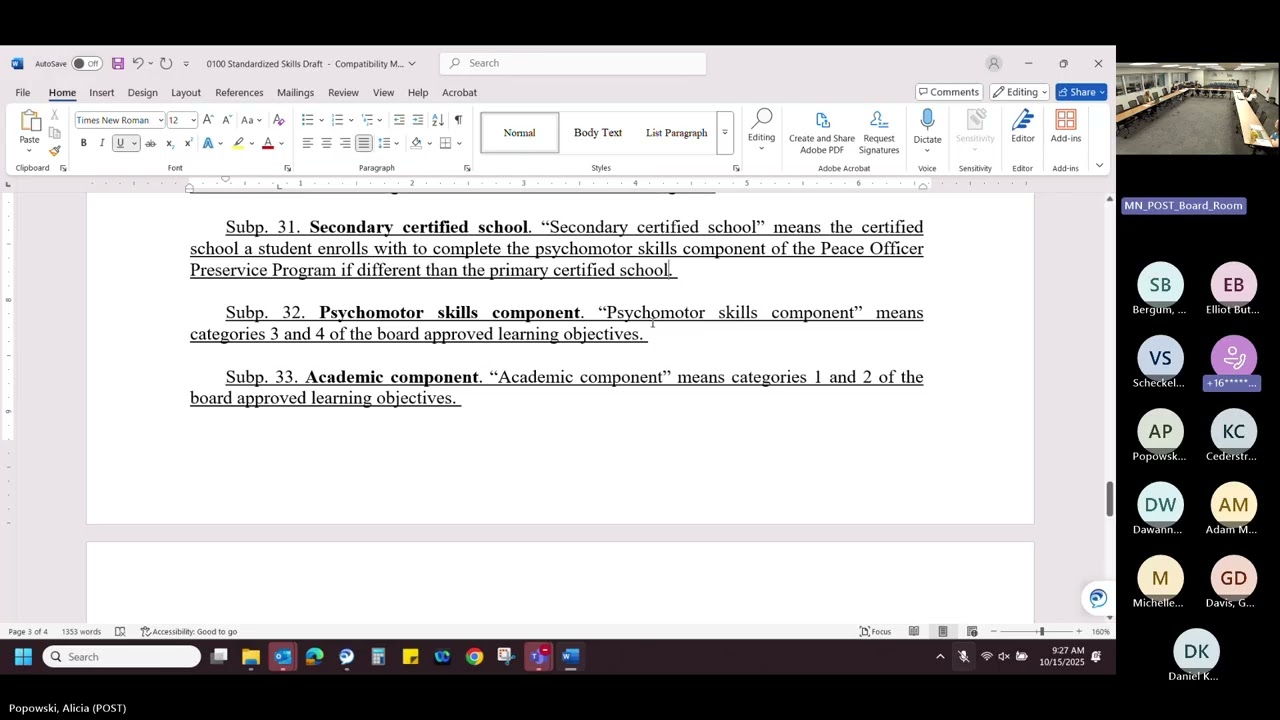
Task: Increase font size with grow icon
Action: (x=208, y=120)
